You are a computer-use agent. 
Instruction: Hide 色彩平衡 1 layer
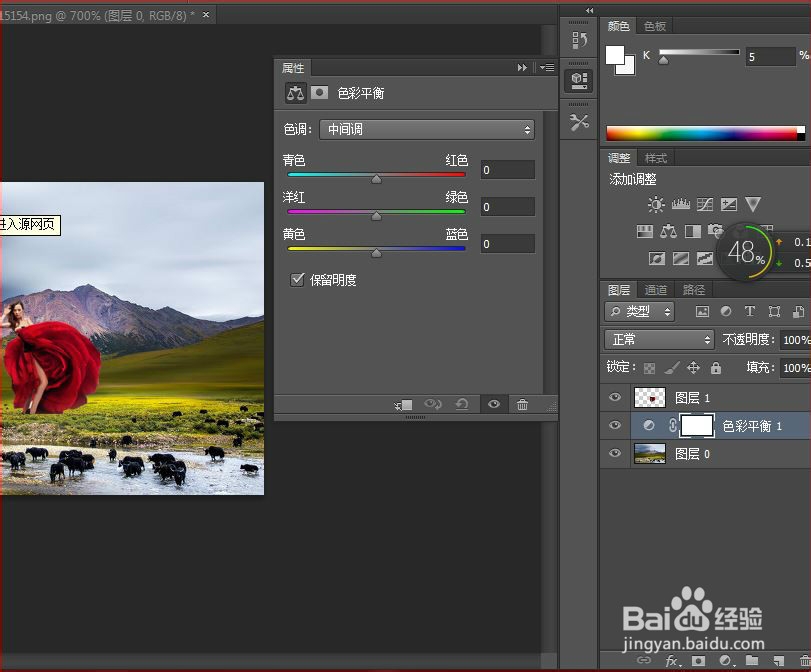point(614,425)
